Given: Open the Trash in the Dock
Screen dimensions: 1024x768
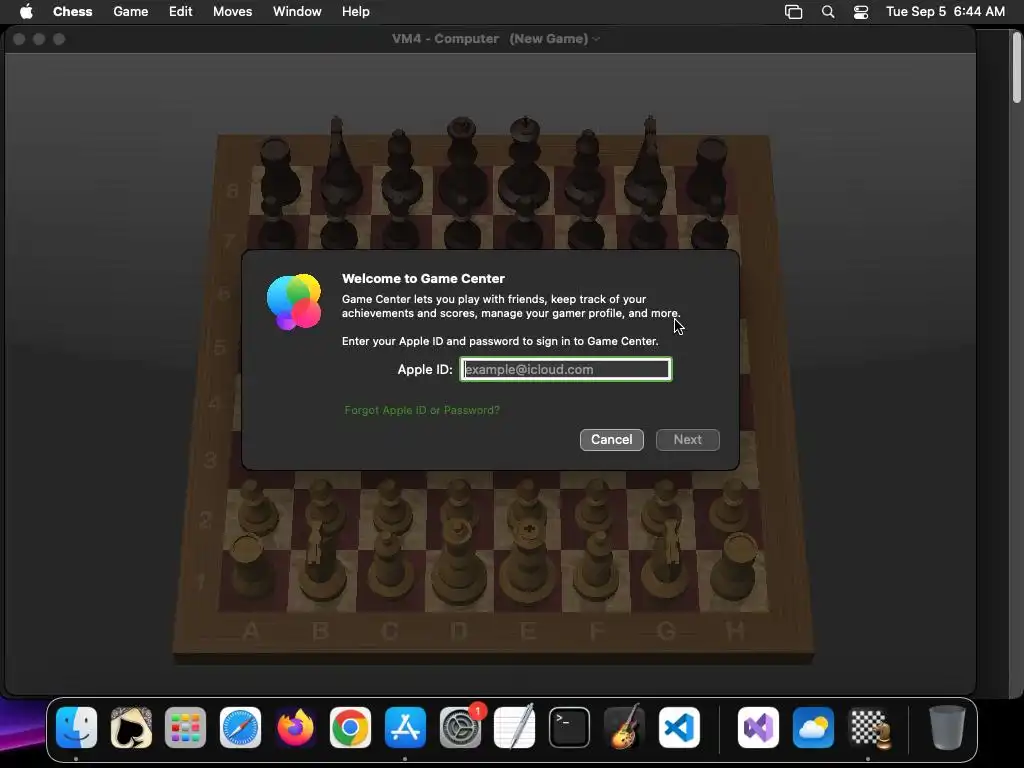Looking at the screenshot, I should 947,728.
